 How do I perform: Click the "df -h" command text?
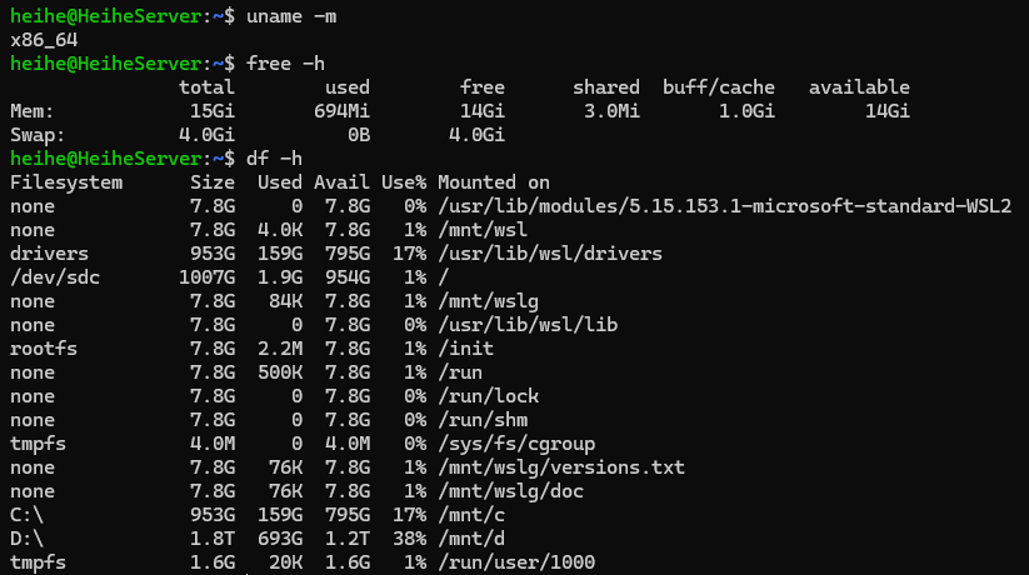pyautogui.click(x=274, y=159)
